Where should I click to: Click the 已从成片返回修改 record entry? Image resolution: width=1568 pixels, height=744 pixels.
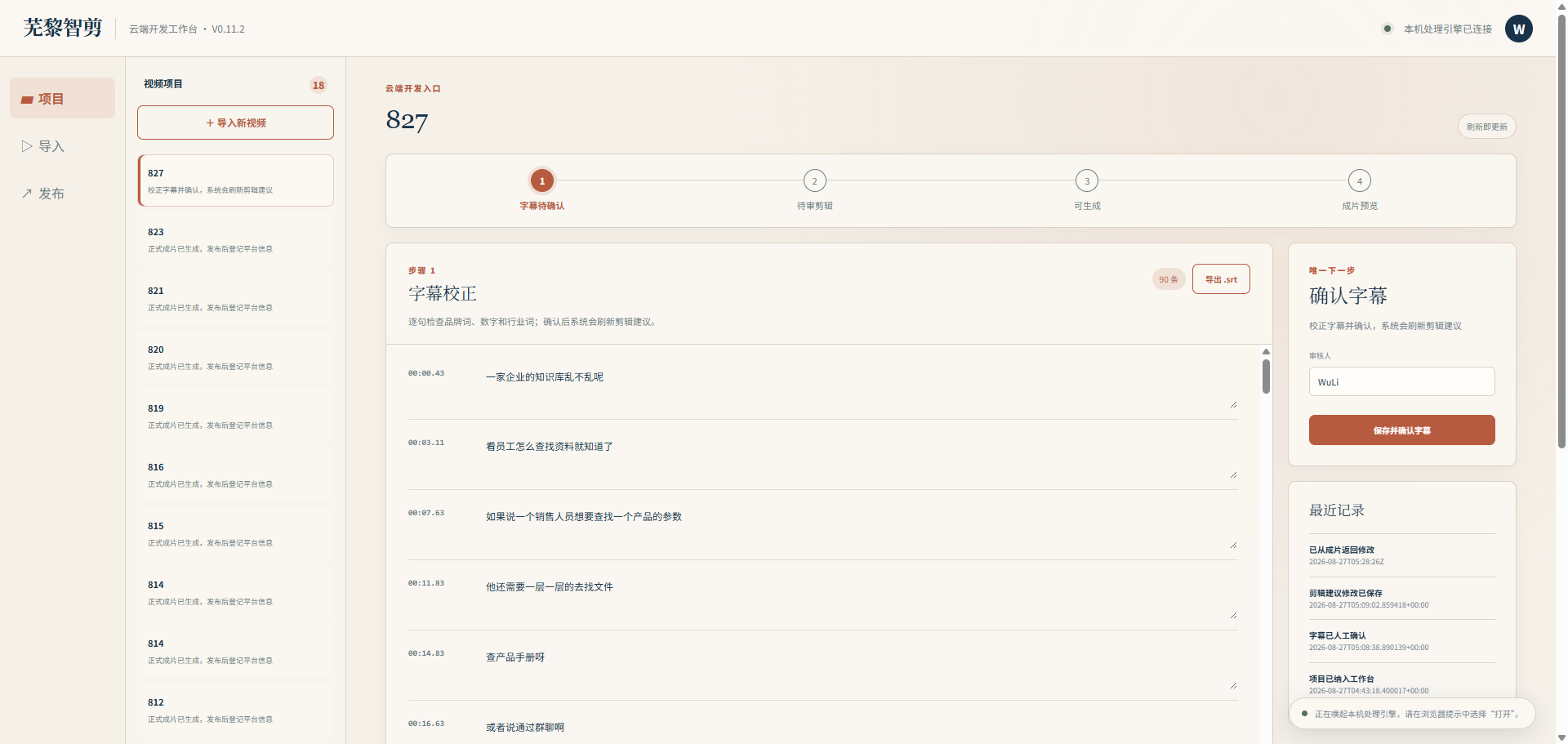point(1401,555)
